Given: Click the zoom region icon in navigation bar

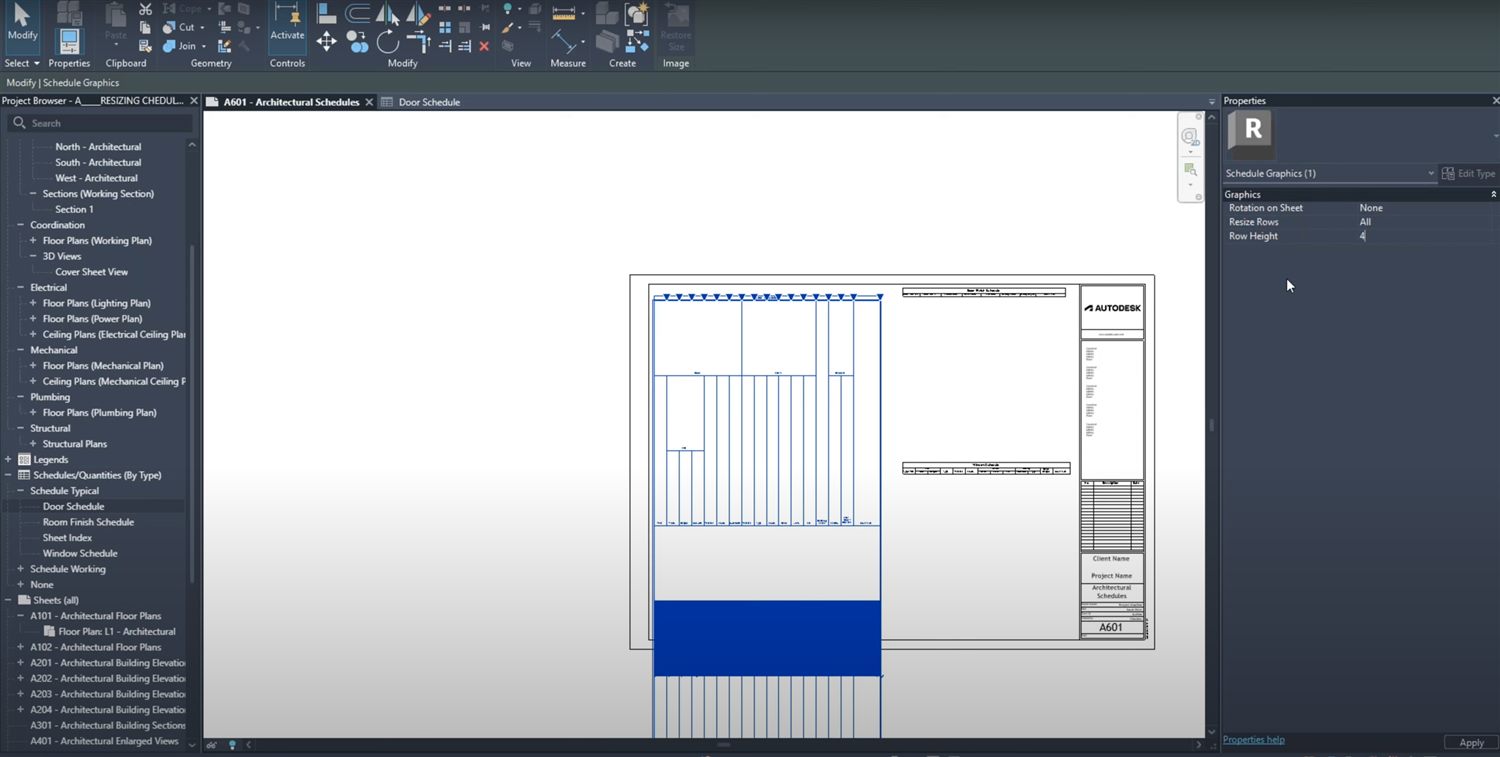Looking at the screenshot, I should click(1190, 170).
